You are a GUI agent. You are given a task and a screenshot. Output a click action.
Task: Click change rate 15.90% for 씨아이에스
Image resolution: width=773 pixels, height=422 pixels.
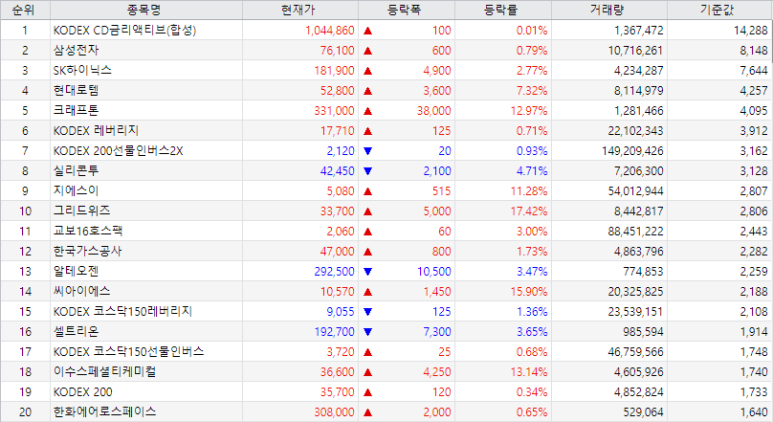(529, 292)
